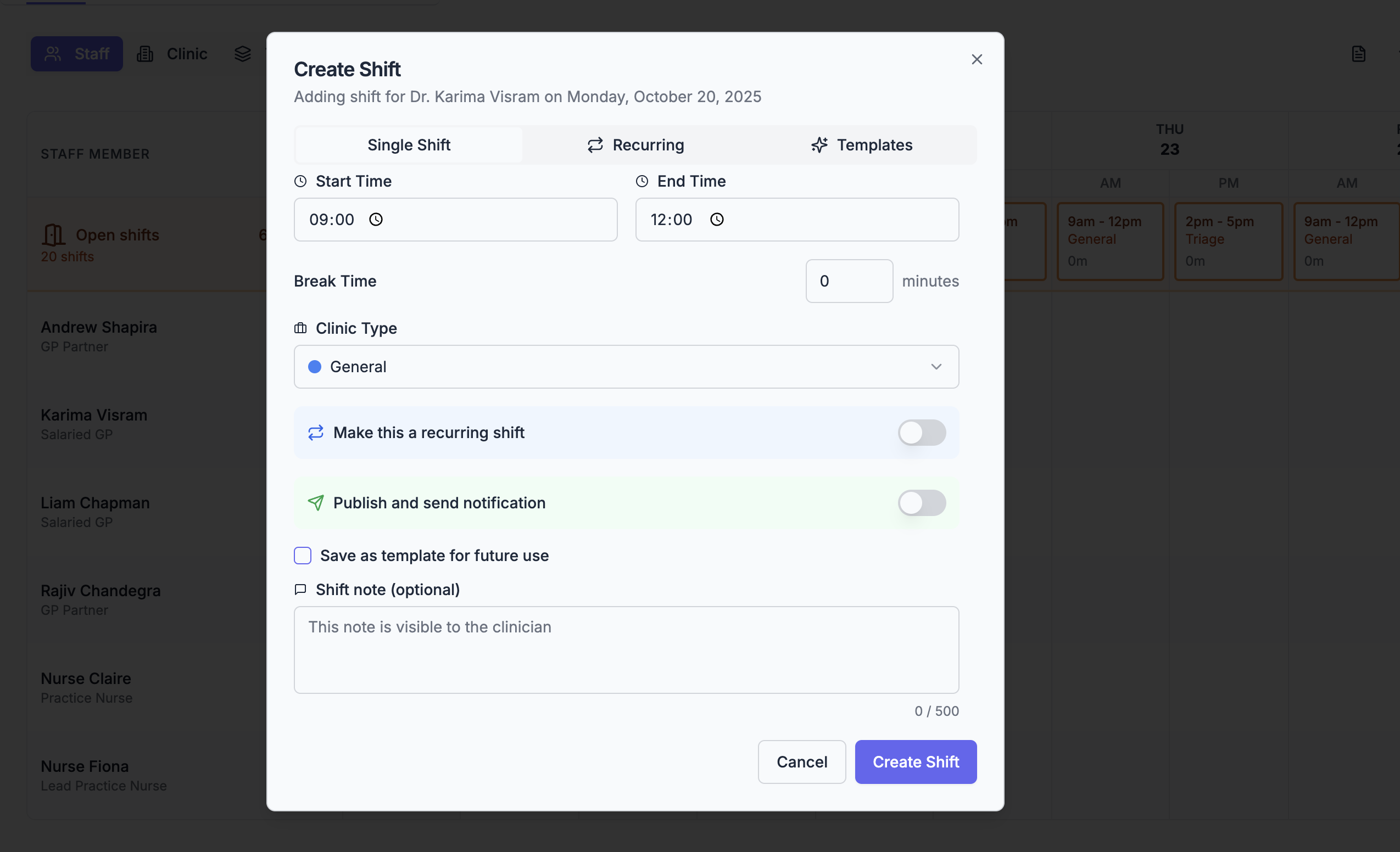Click the blue recurring arrows icon
The image size is (1400, 852).
tap(316, 433)
